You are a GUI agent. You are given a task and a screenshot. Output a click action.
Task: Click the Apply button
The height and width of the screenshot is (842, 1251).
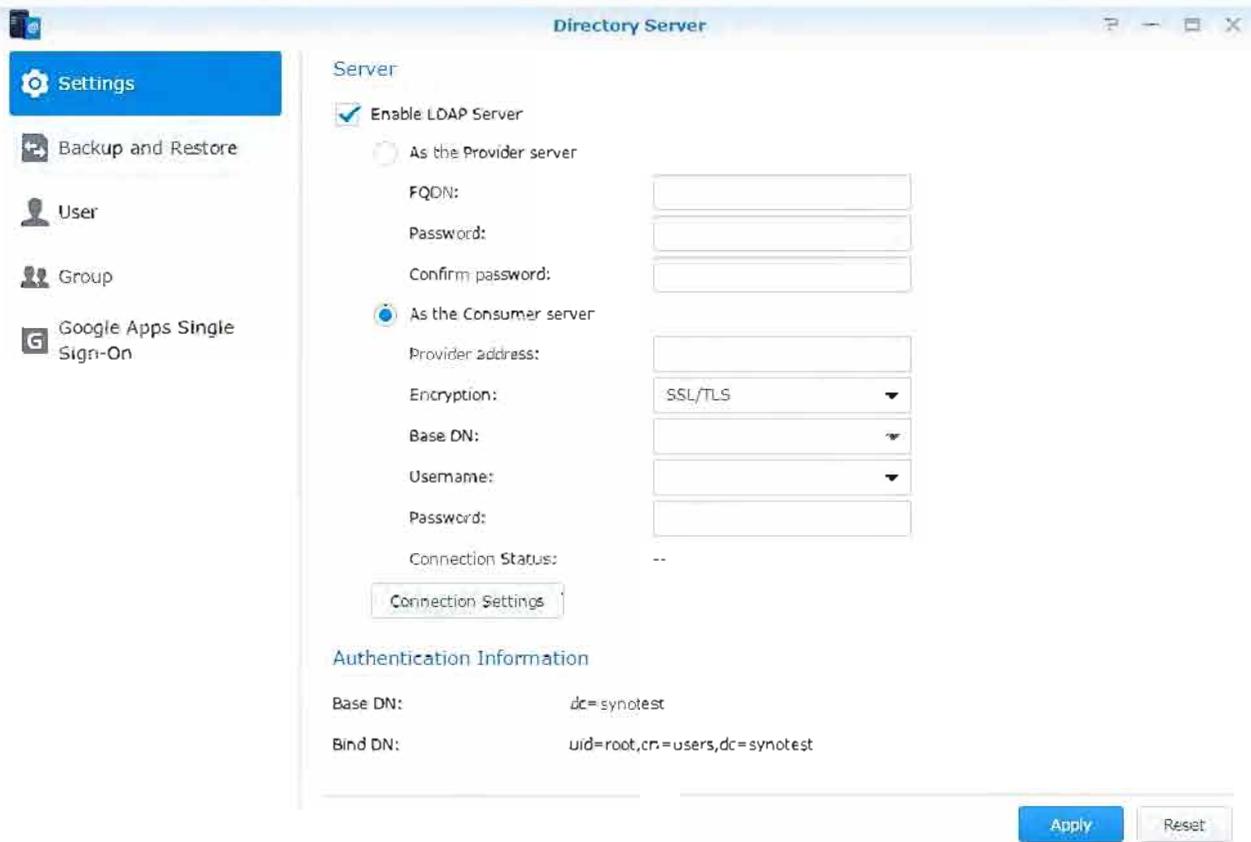(x=1071, y=825)
